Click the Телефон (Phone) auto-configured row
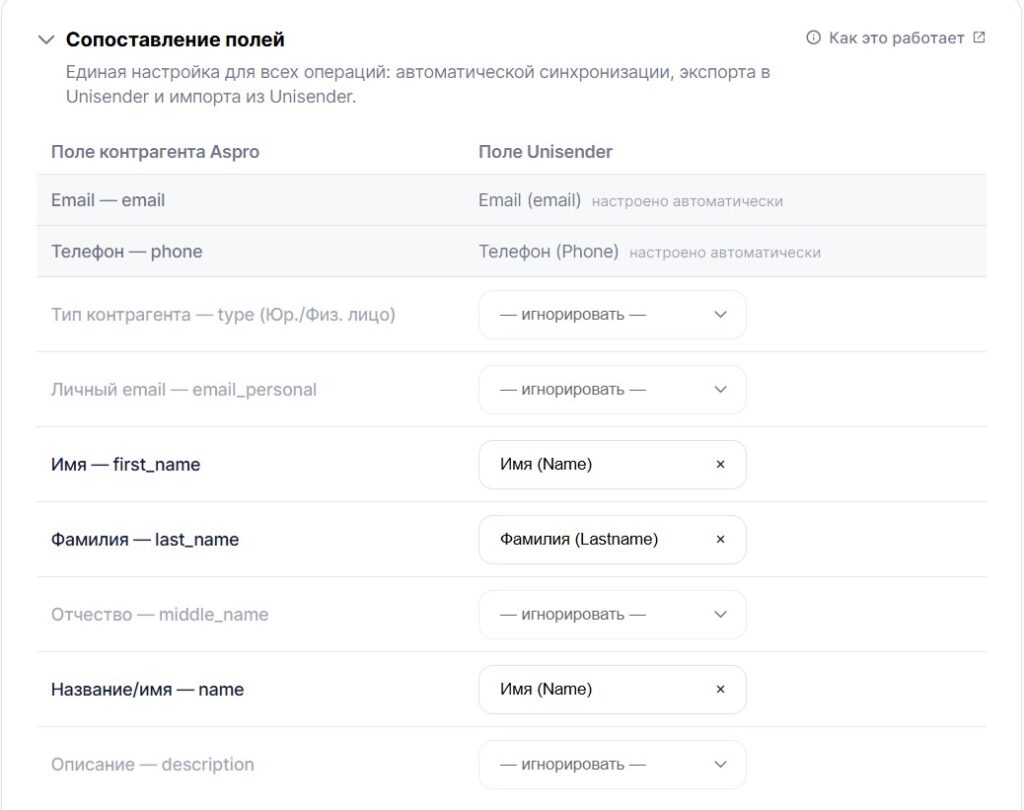The height and width of the screenshot is (810, 1024). pyautogui.click(x=511, y=251)
